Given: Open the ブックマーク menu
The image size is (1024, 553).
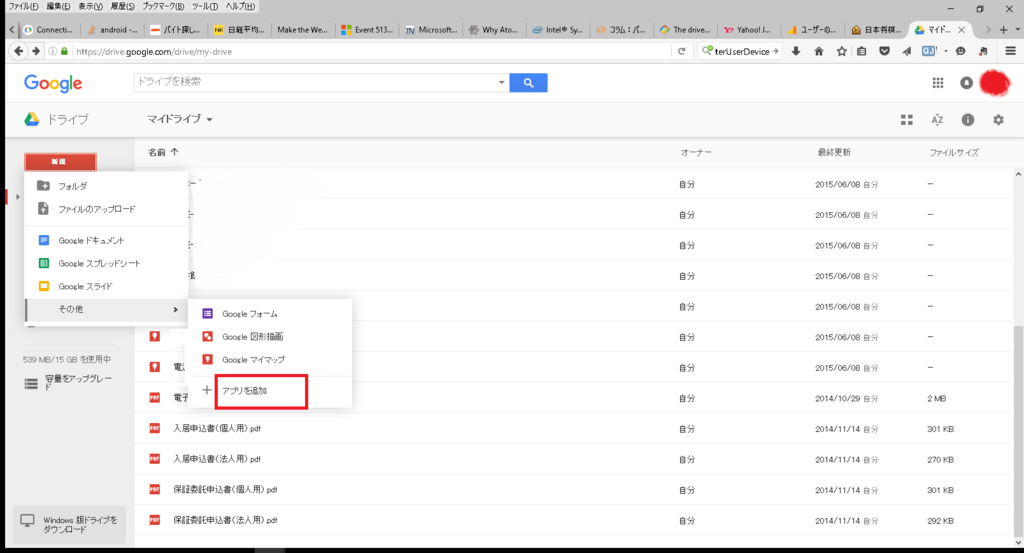Looking at the screenshot, I should click(163, 6).
